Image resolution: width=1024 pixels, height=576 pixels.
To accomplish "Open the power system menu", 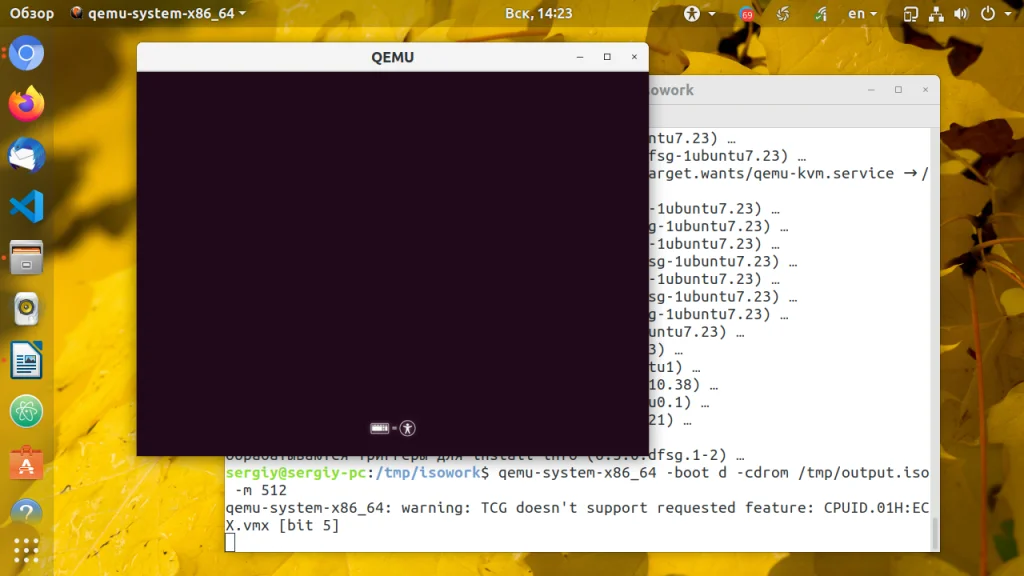I will coord(995,13).
